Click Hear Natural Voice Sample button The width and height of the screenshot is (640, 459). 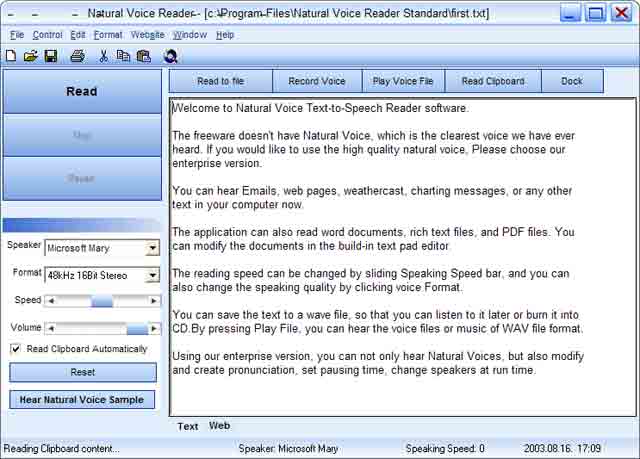click(82, 399)
